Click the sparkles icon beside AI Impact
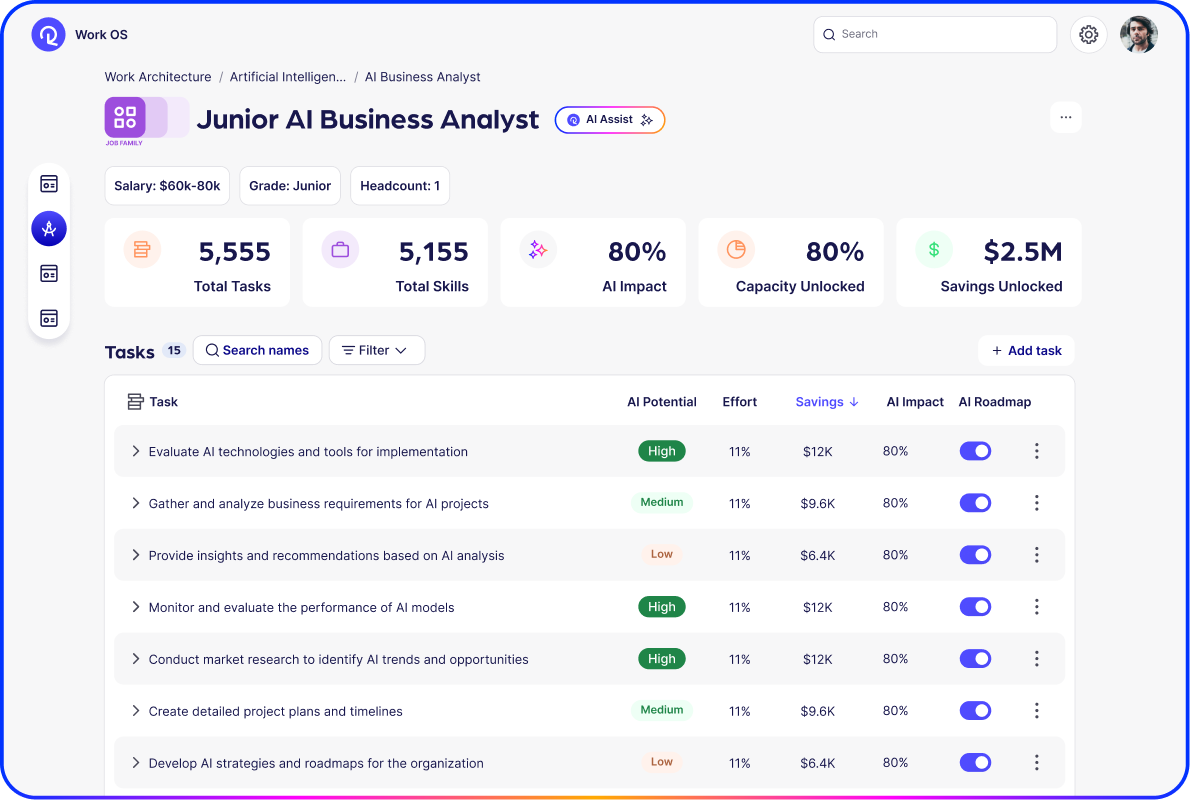The width and height of the screenshot is (1190, 800). [538, 248]
